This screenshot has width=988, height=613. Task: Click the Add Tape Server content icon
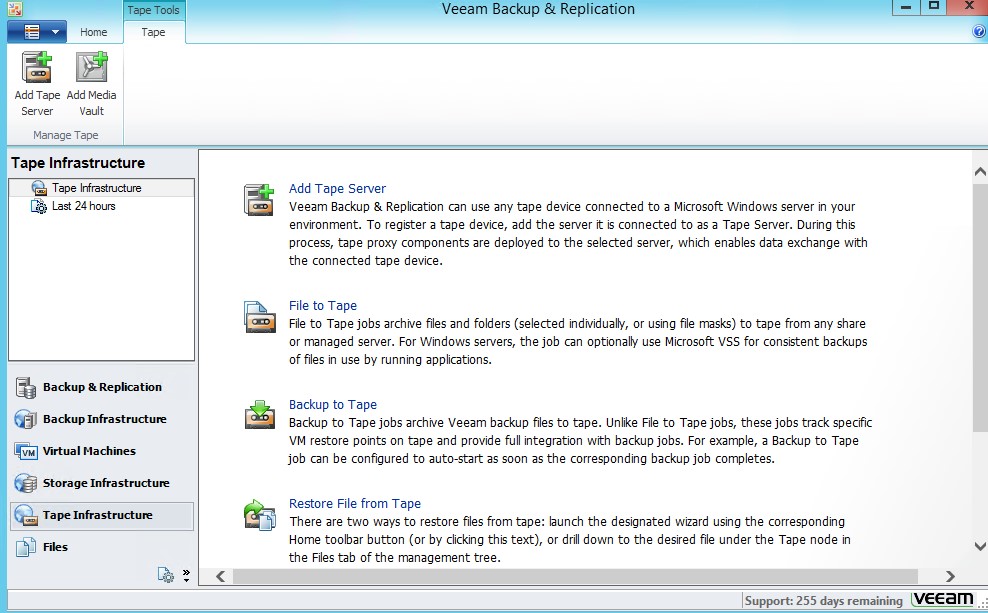click(x=259, y=200)
